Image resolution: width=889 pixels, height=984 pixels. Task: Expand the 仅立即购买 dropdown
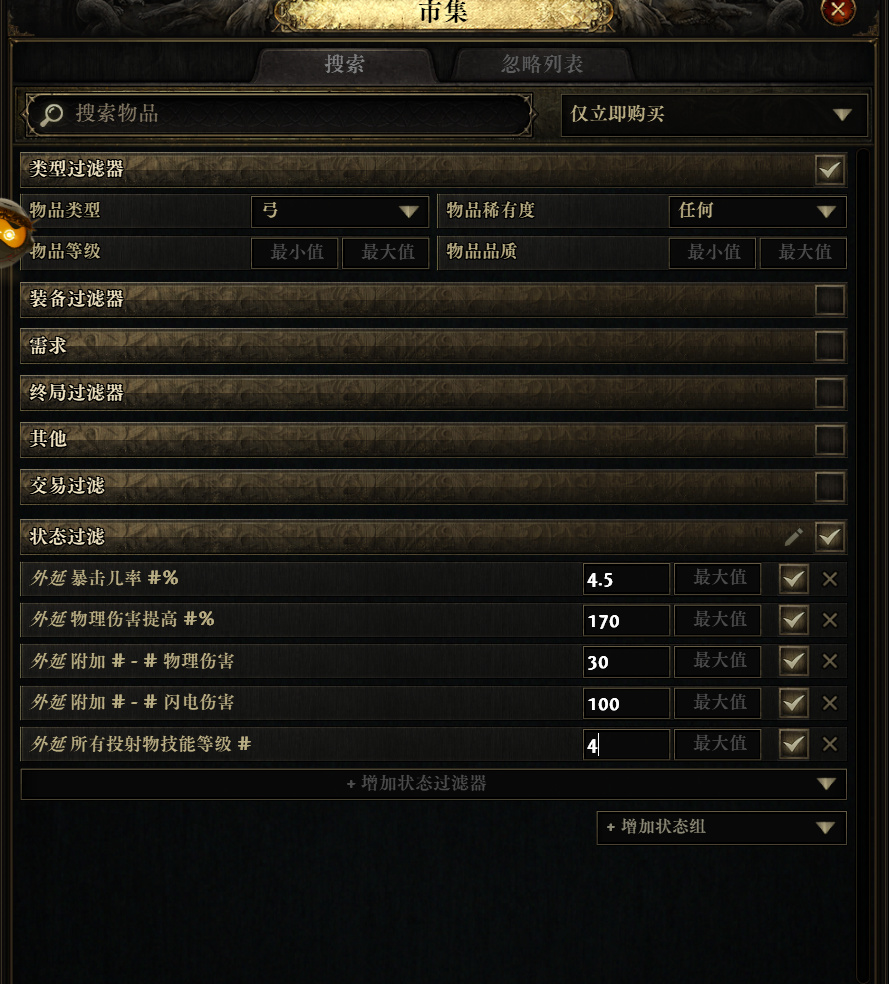click(x=715, y=115)
